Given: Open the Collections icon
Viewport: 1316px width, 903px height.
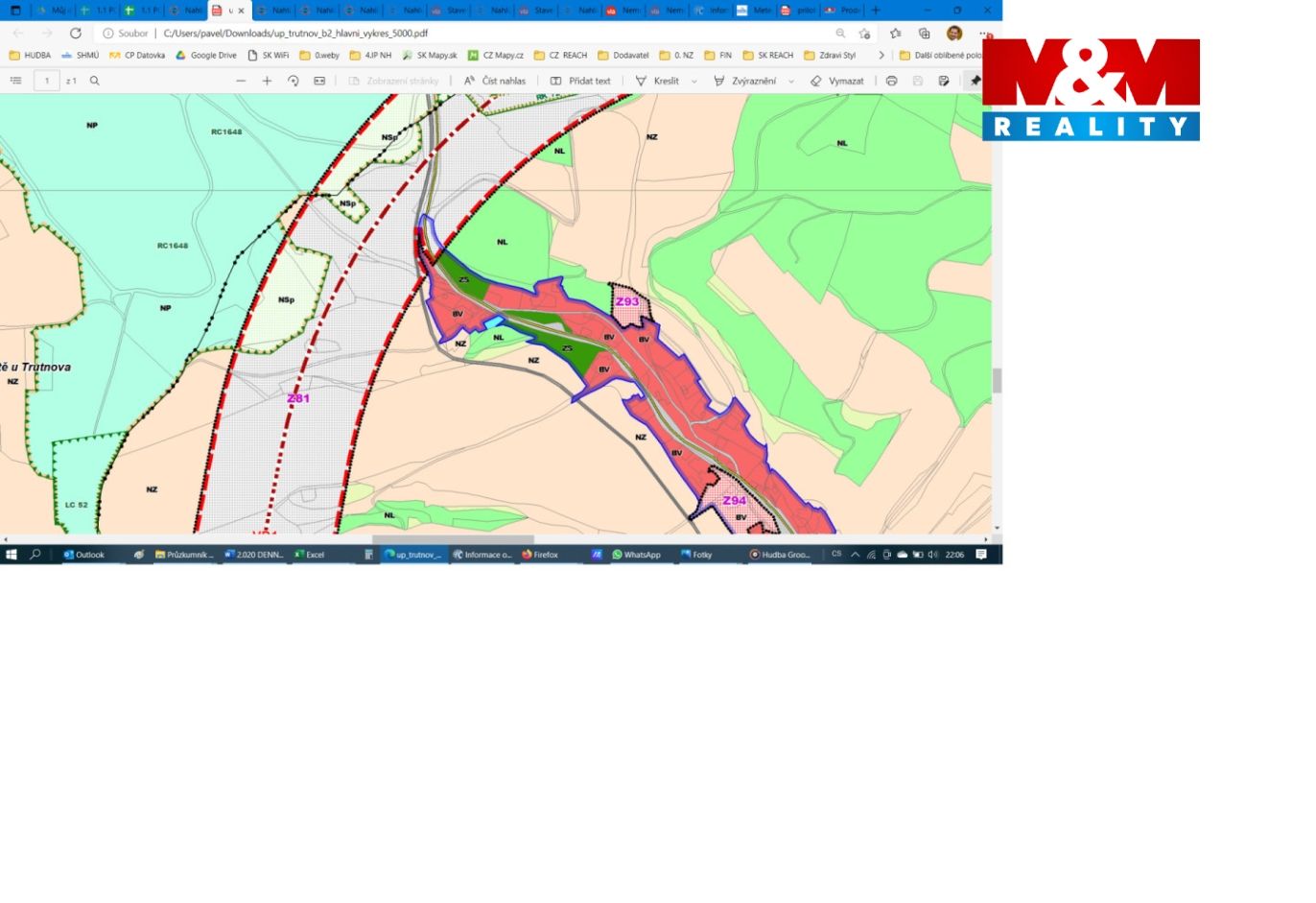Looking at the screenshot, I should (x=924, y=33).
